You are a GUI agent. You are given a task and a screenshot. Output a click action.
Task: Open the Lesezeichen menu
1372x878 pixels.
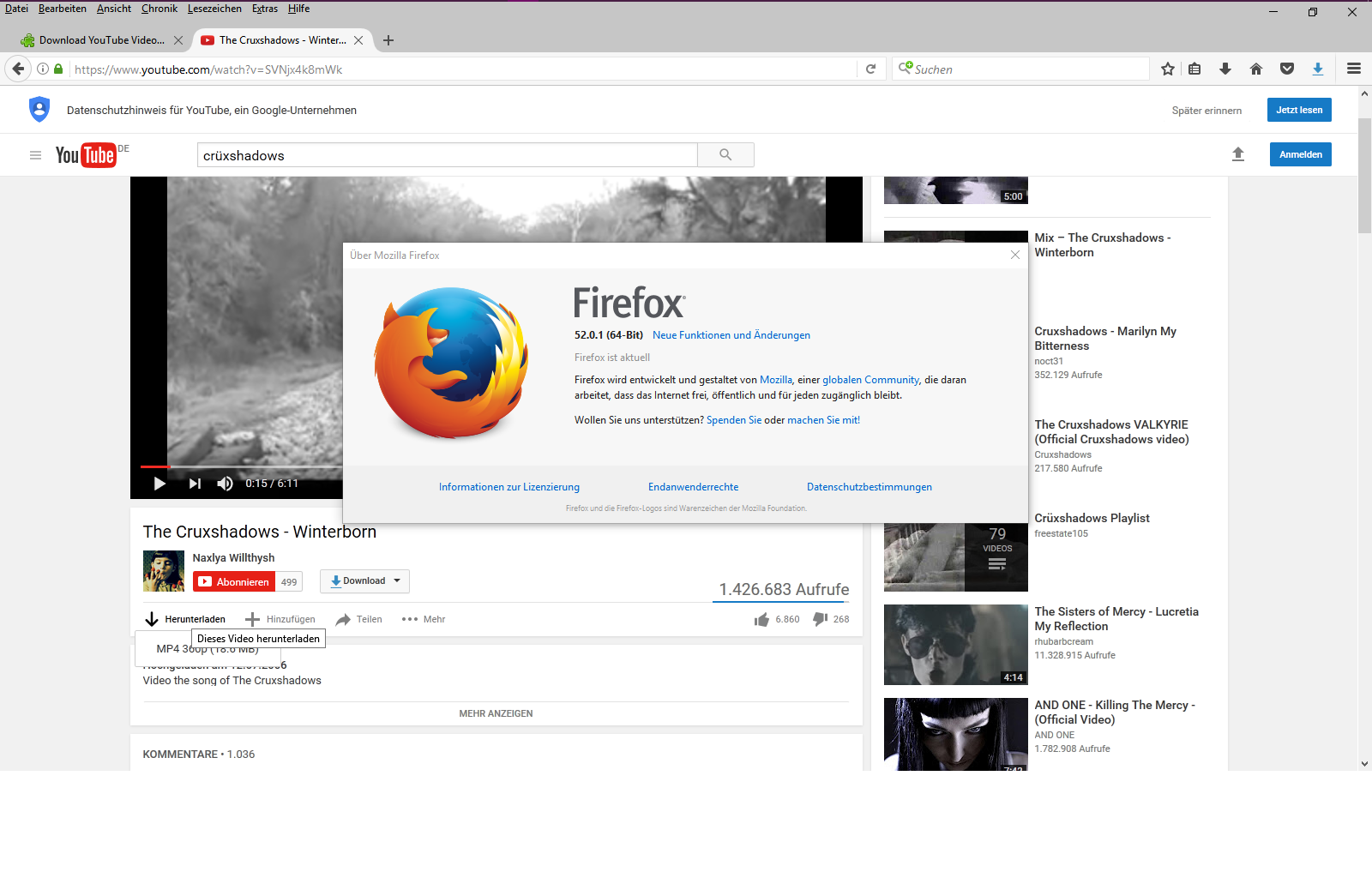[x=214, y=9]
